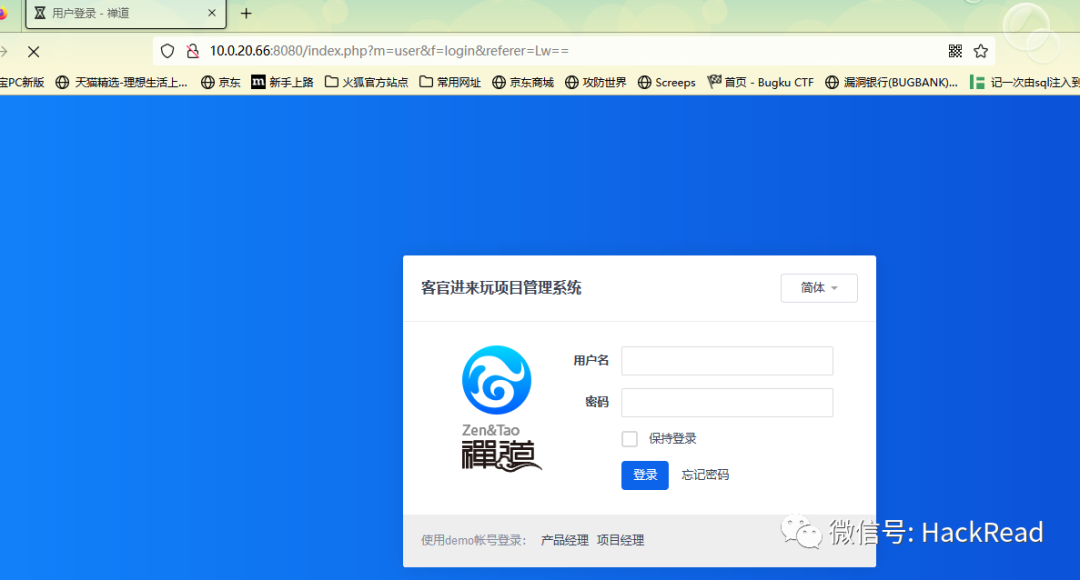
Task: Click the 忘记密码 link
Action: tap(705, 475)
